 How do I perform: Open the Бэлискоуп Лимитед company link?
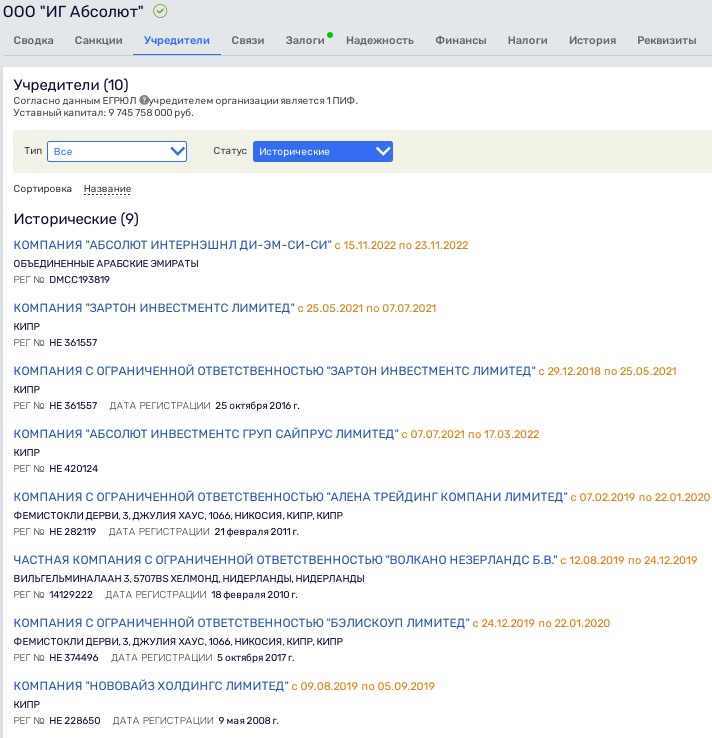pyautogui.click(x=241, y=624)
